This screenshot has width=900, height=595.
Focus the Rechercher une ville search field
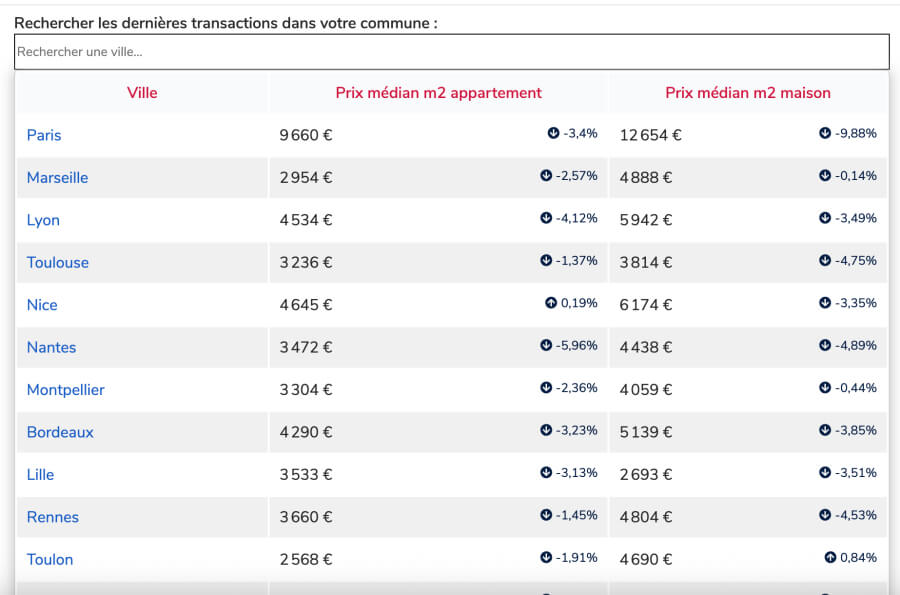452,52
